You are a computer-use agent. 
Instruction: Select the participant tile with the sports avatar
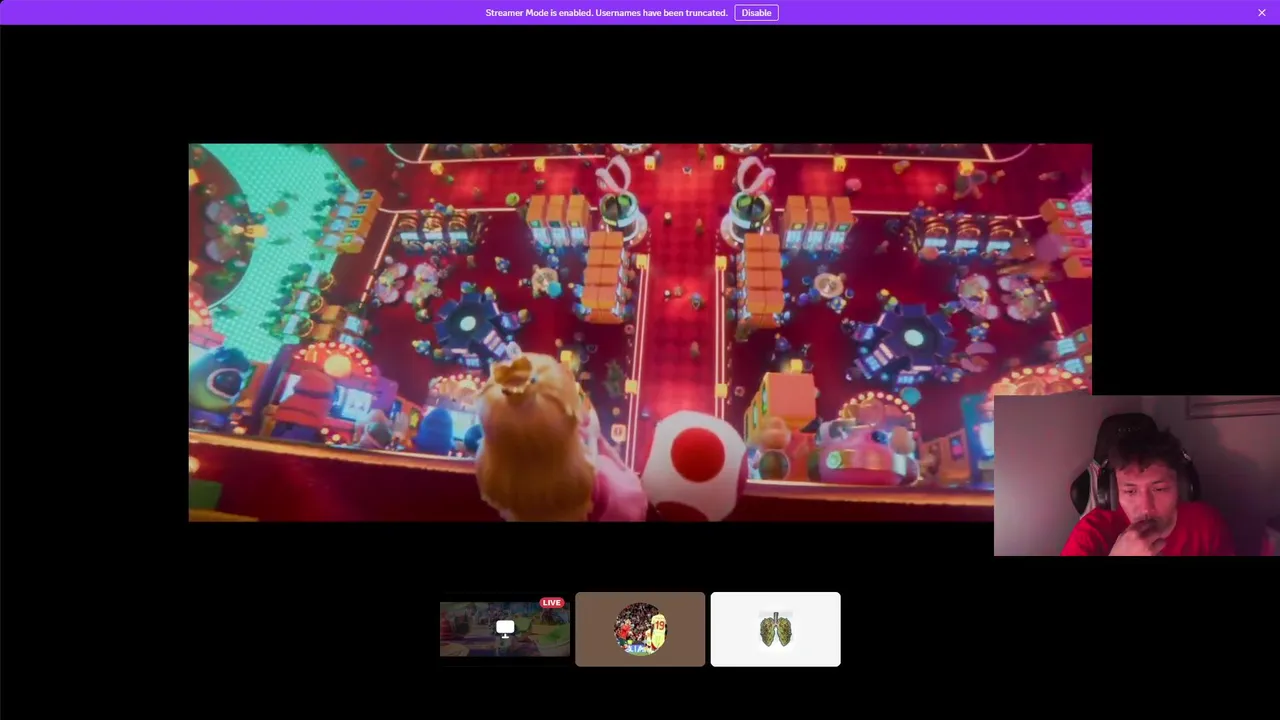[640, 629]
